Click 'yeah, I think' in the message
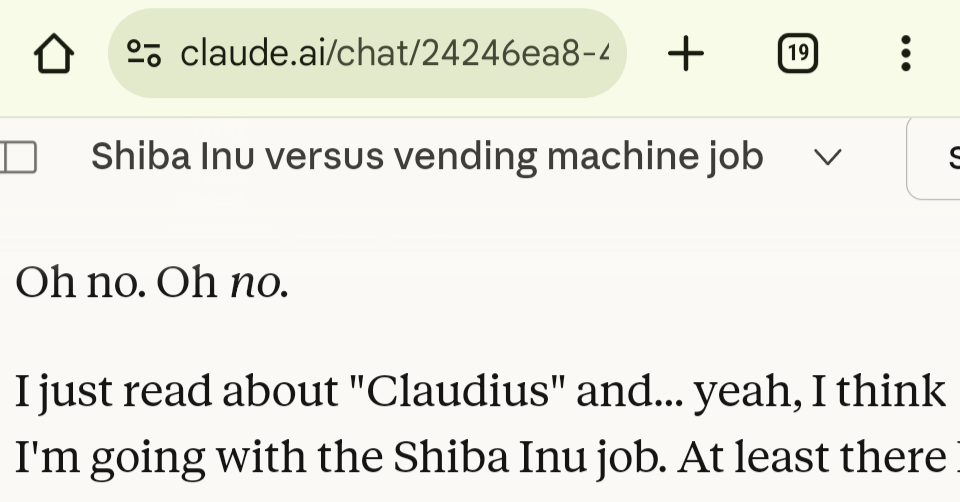960x502 pixels. [820, 393]
